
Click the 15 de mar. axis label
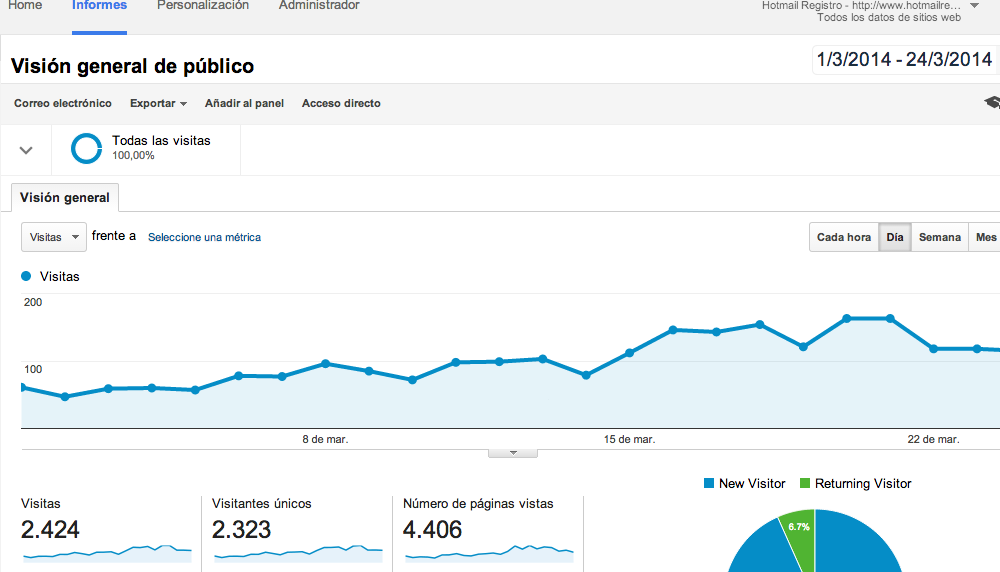click(x=629, y=439)
